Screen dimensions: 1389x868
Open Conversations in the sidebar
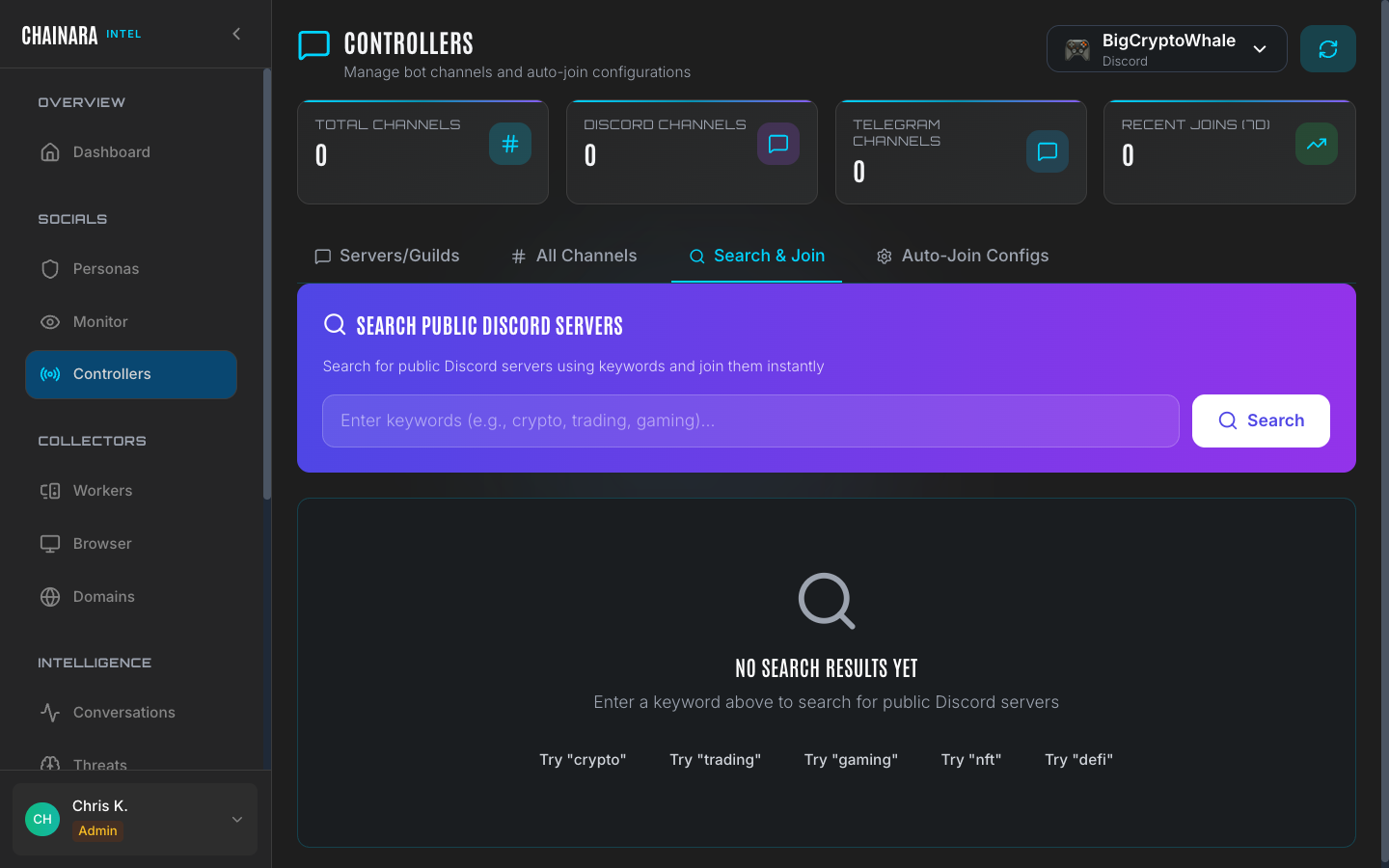tap(131, 713)
